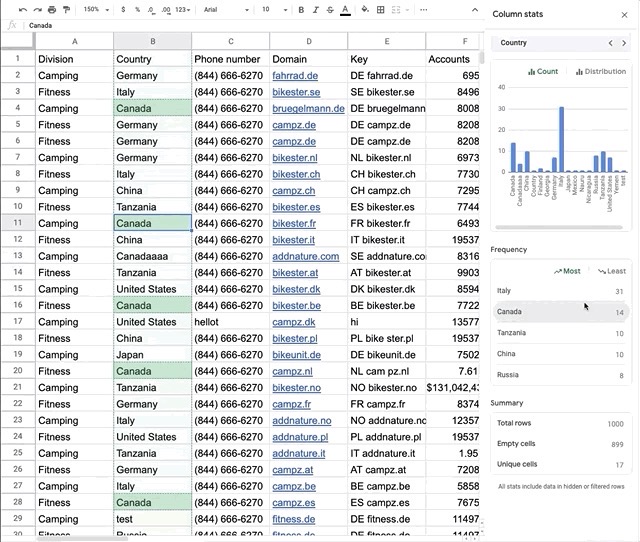Open the borders tool icon

point(379,9)
